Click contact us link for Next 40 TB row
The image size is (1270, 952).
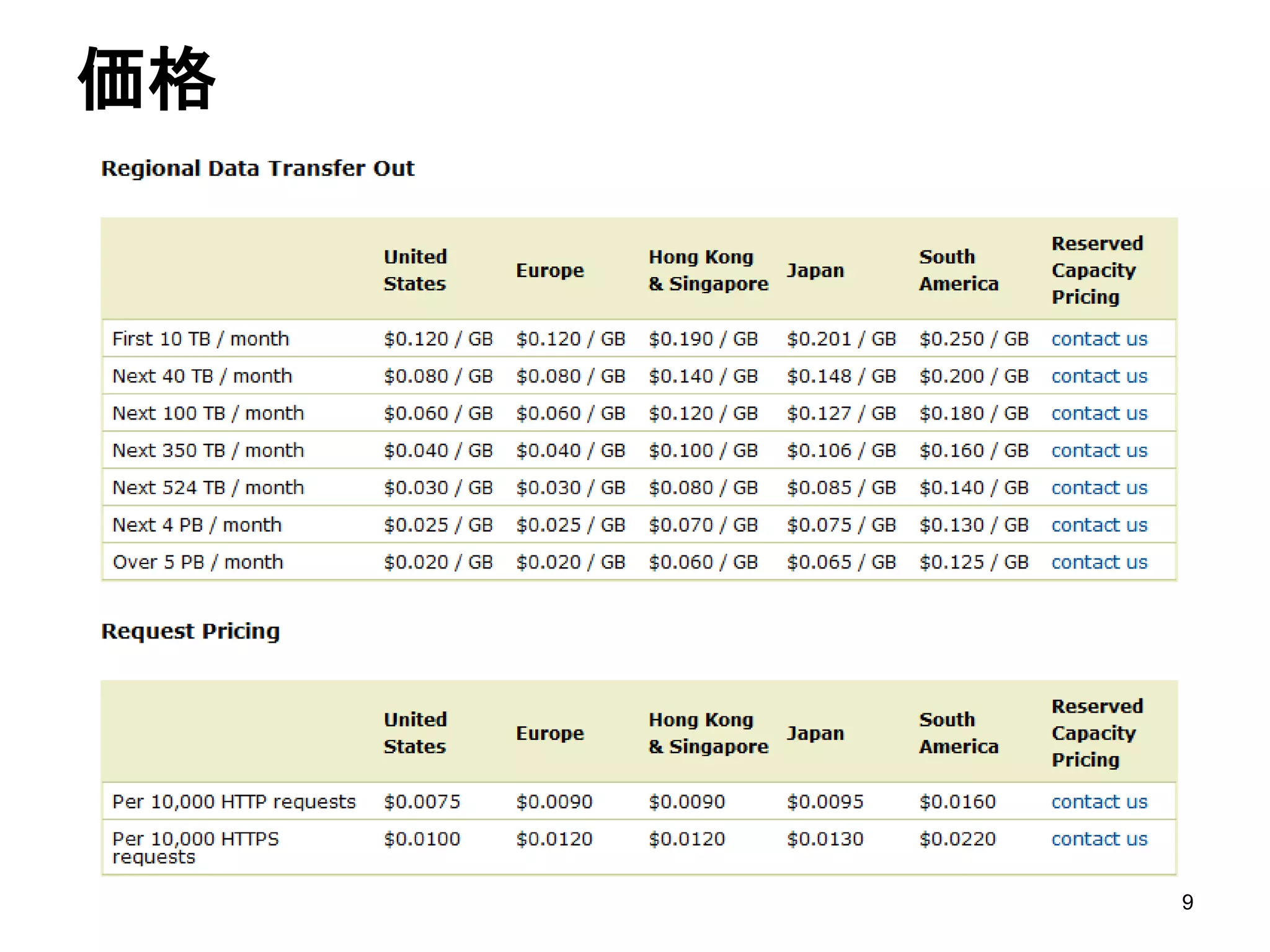point(1099,376)
